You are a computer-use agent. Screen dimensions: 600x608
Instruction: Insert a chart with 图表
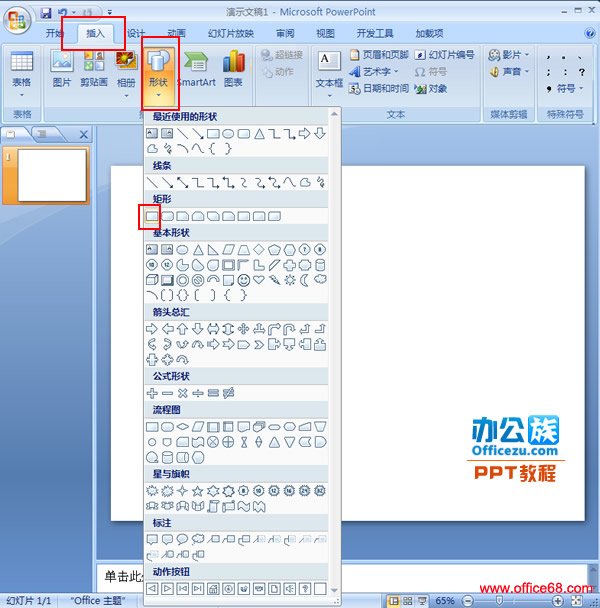pyautogui.click(x=233, y=69)
